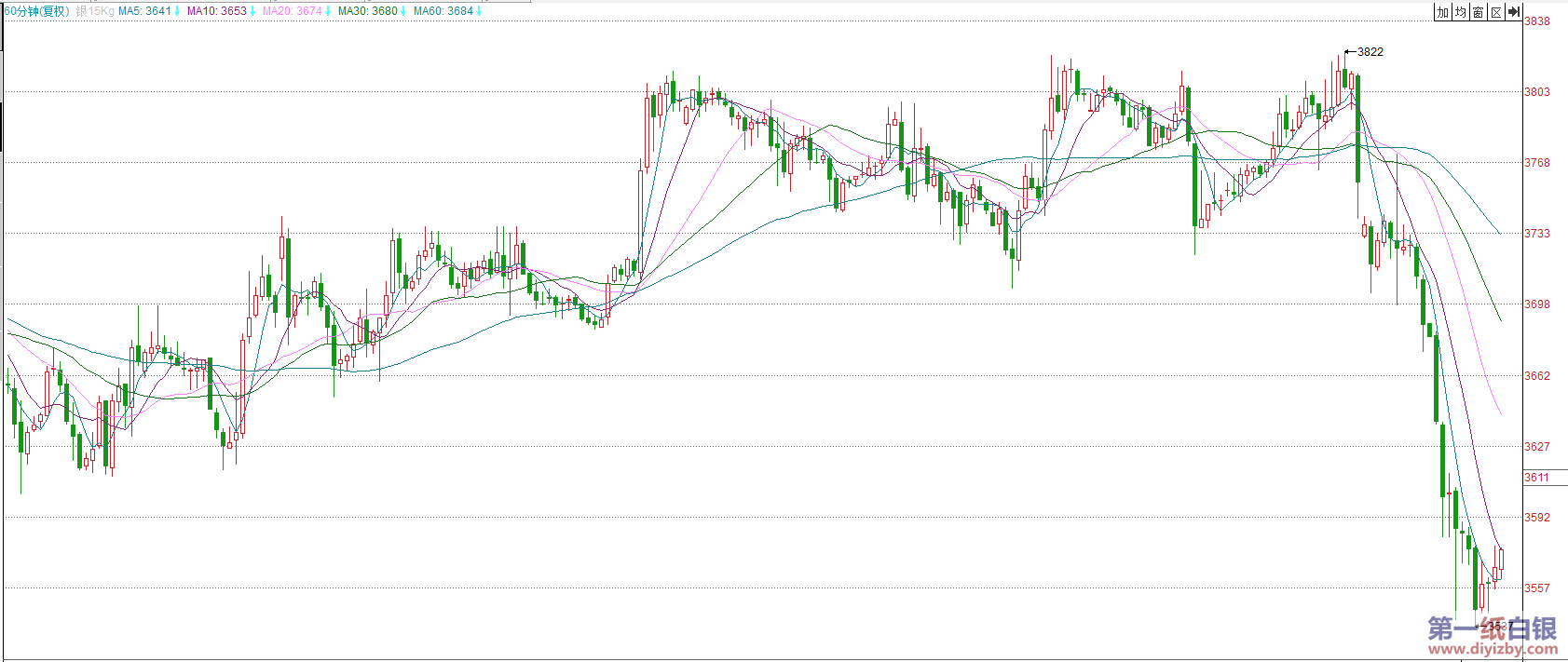The width and height of the screenshot is (1568, 662).
Task: Click the 3627 price axis label
Action: click(x=1537, y=447)
